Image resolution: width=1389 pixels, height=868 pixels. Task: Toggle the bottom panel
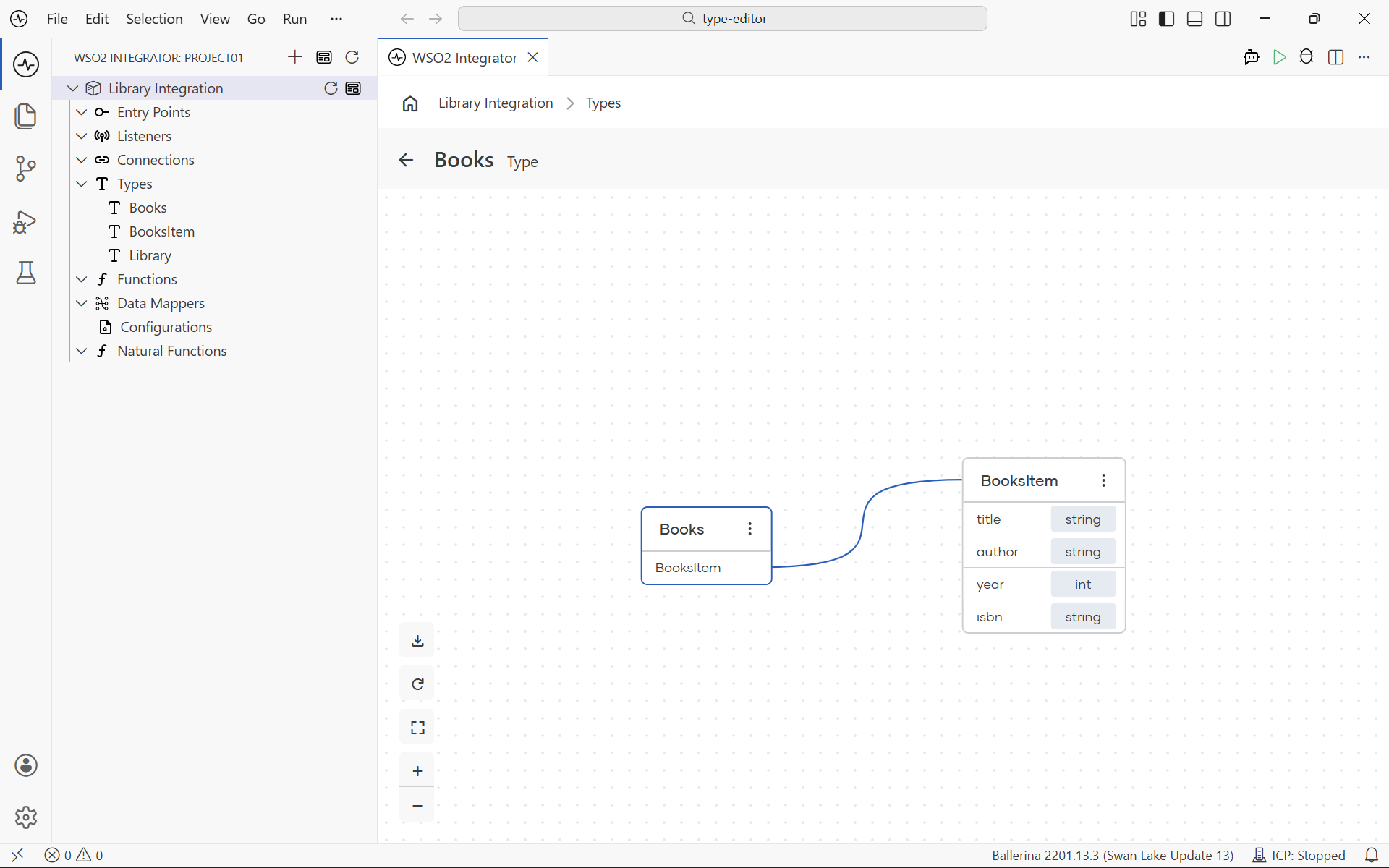pyautogui.click(x=1195, y=19)
